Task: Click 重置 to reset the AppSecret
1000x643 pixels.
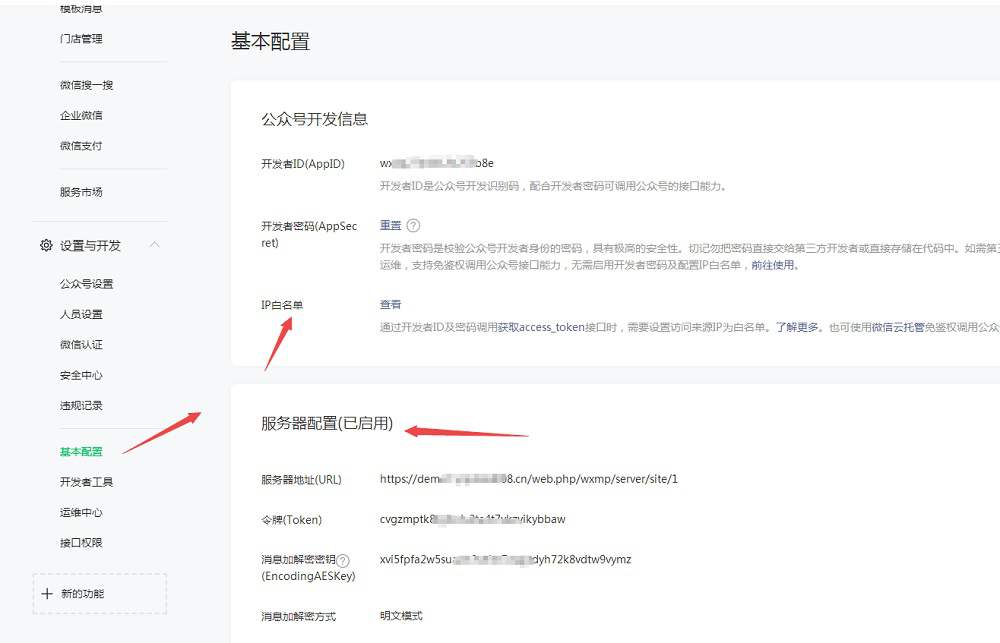Action: [388, 225]
